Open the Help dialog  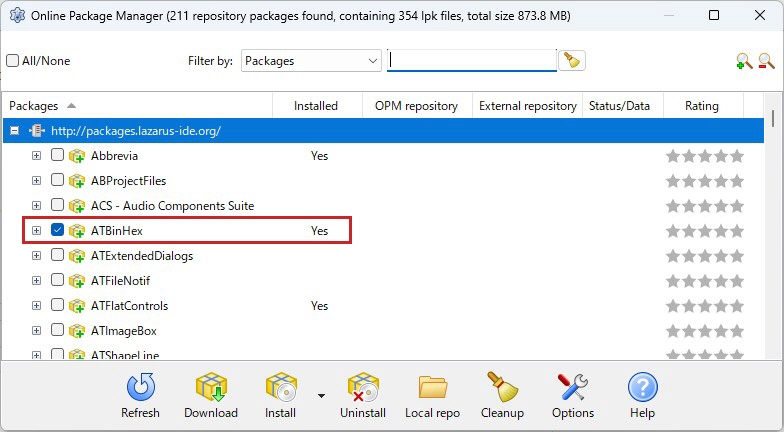click(x=642, y=387)
